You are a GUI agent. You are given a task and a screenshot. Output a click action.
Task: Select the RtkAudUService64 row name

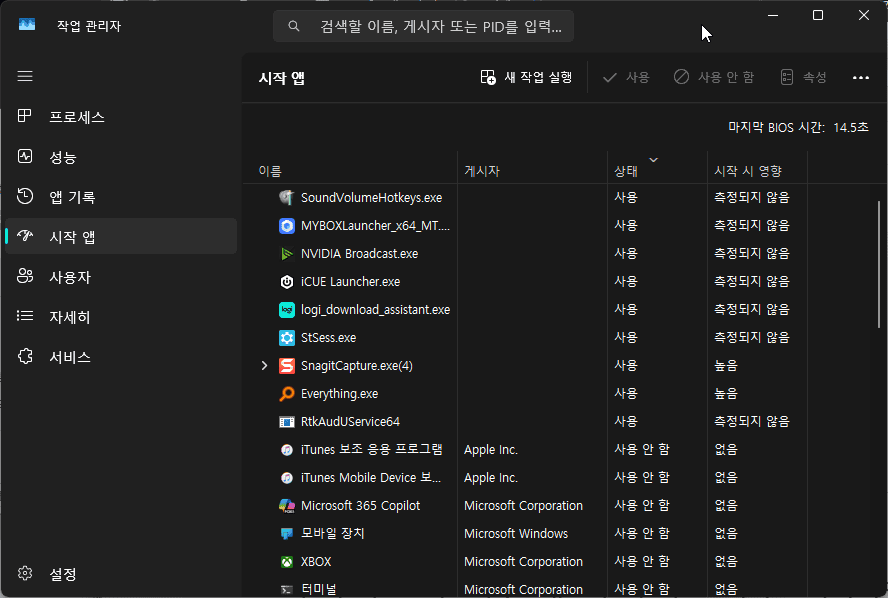[x=351, y=422]
